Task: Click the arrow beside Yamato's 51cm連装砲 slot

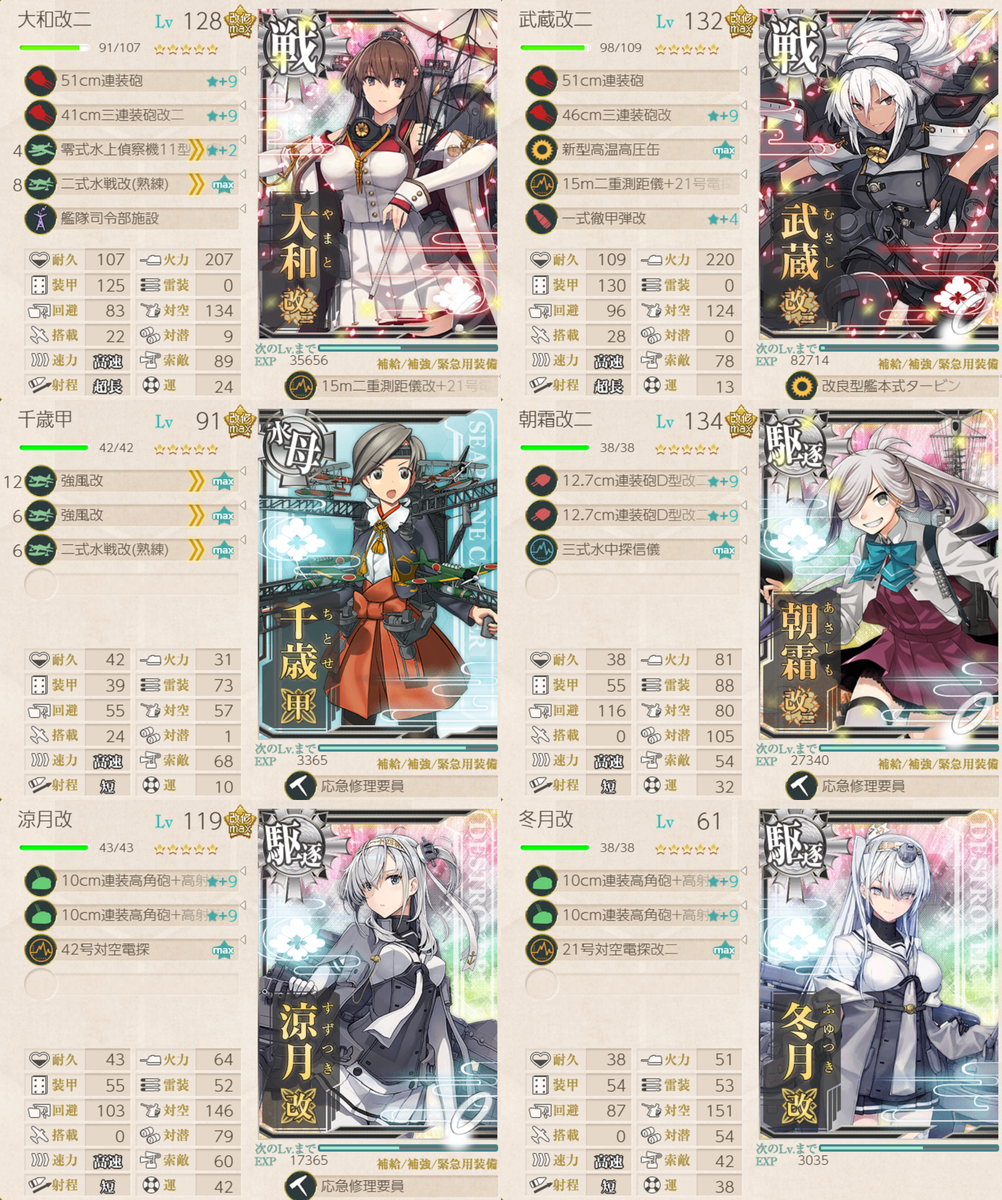Action: 244,73
